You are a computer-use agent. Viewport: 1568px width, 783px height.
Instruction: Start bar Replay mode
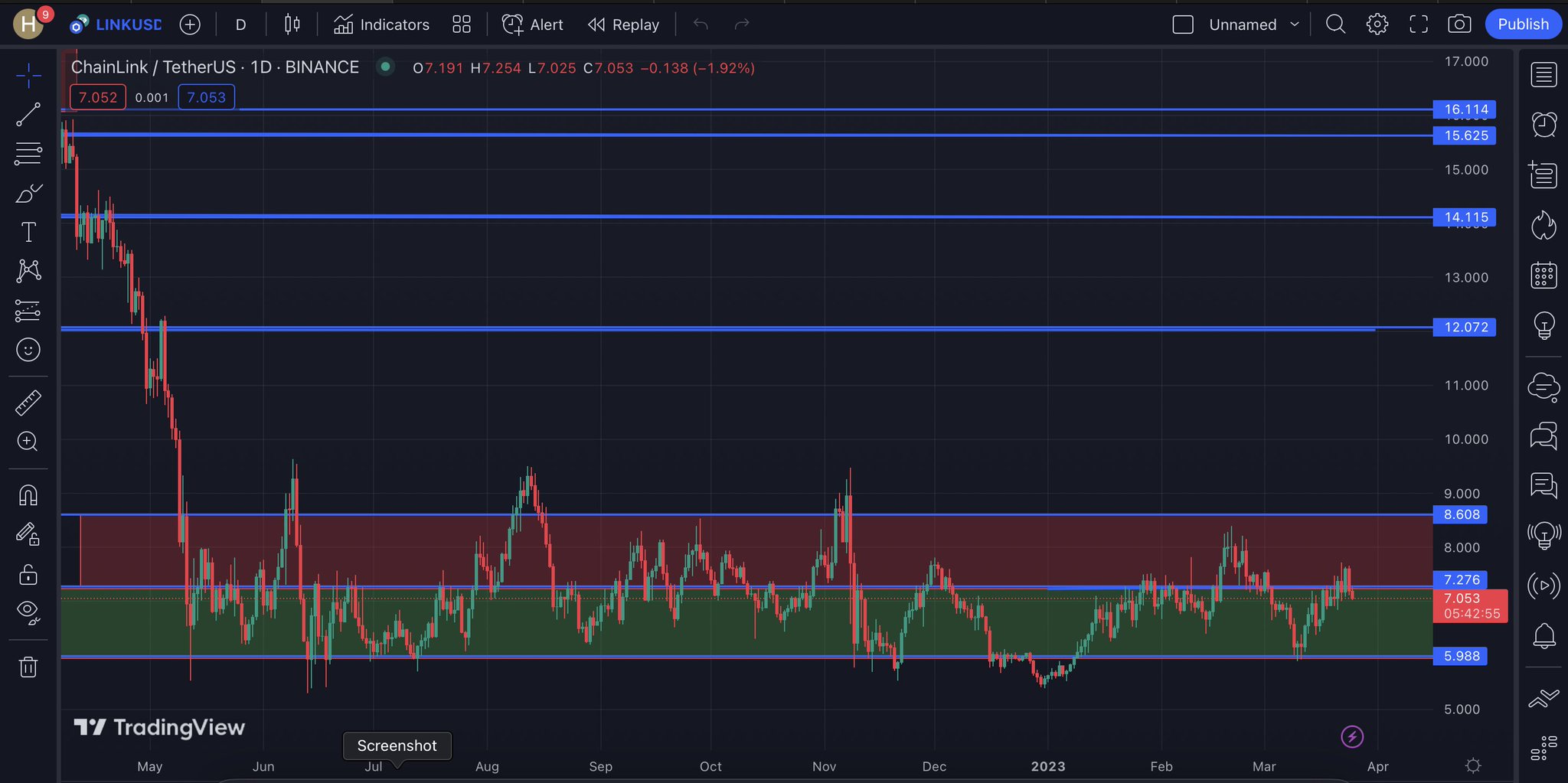[x=623, y=24]
